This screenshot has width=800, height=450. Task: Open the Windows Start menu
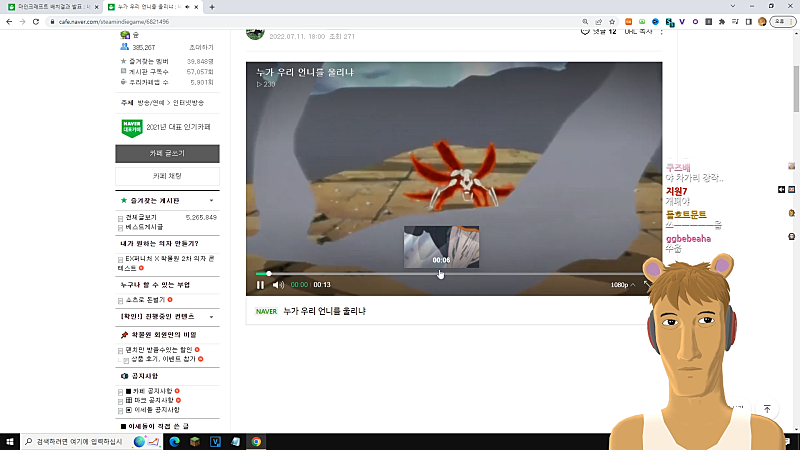tap(10, 442)
